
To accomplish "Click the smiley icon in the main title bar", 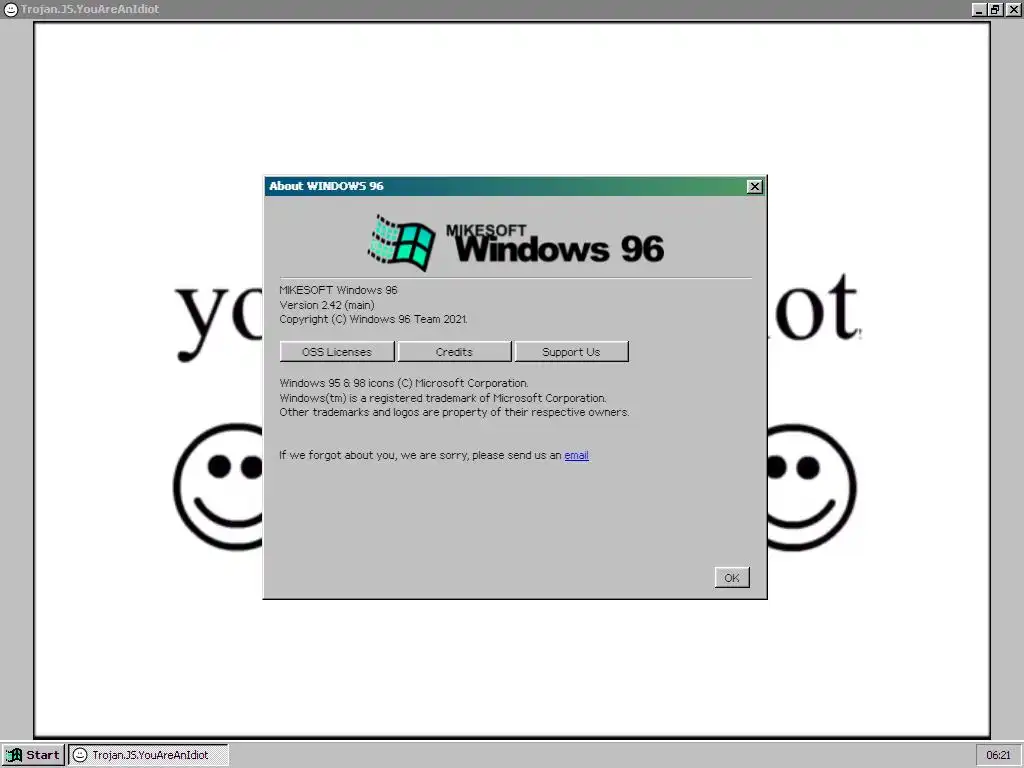I will [10, 9].
